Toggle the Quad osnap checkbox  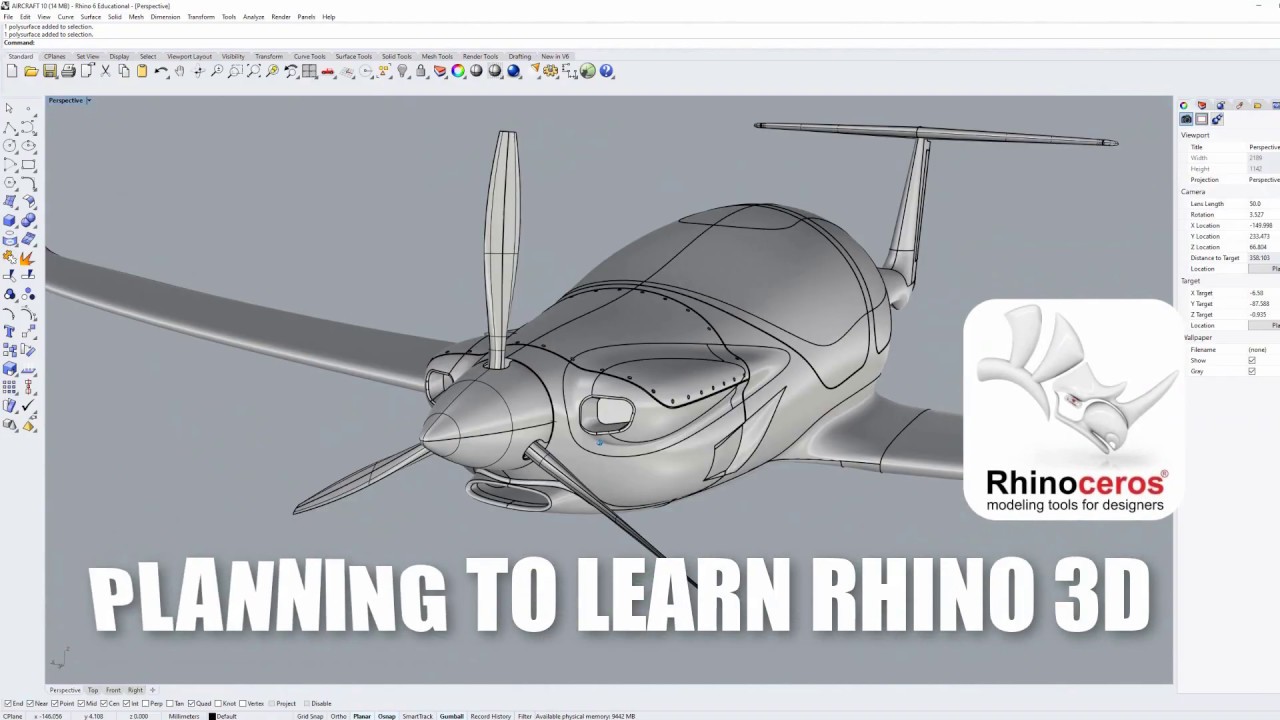pos(192,704)
